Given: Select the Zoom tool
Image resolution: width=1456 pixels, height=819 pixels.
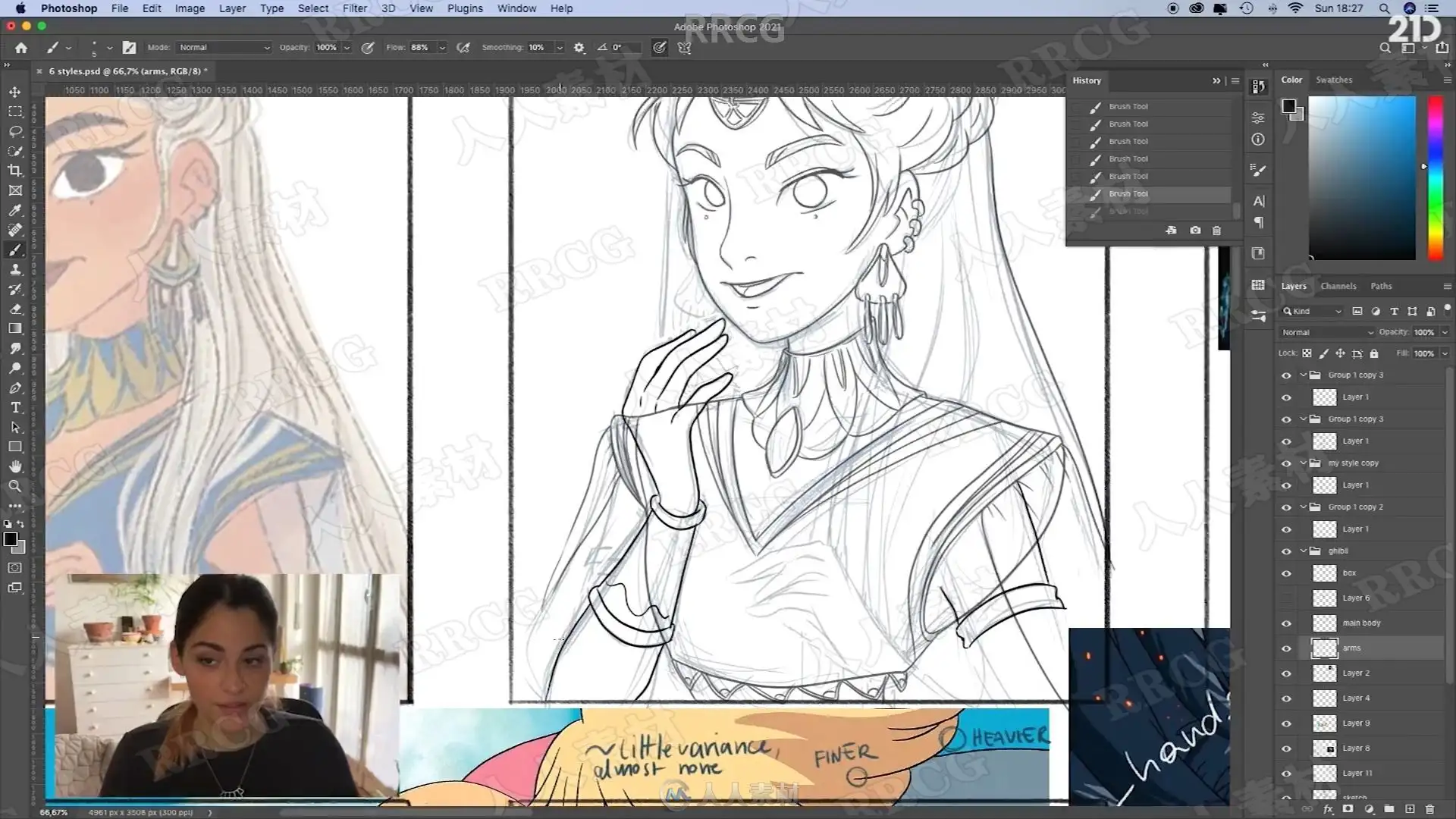Looking at the screenshot, I should coord(15,486).
